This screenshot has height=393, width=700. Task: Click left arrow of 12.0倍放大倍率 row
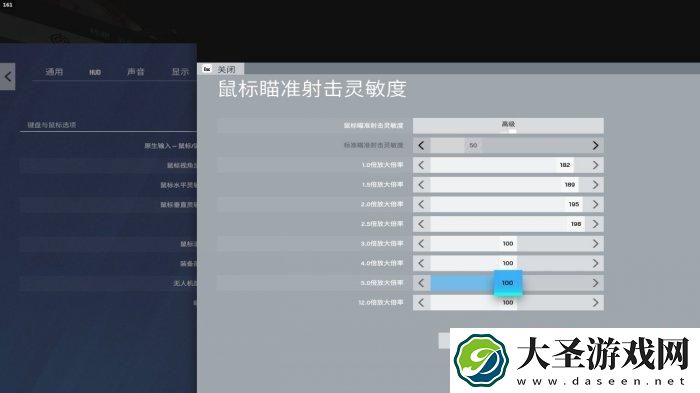(x=421, y=302)
